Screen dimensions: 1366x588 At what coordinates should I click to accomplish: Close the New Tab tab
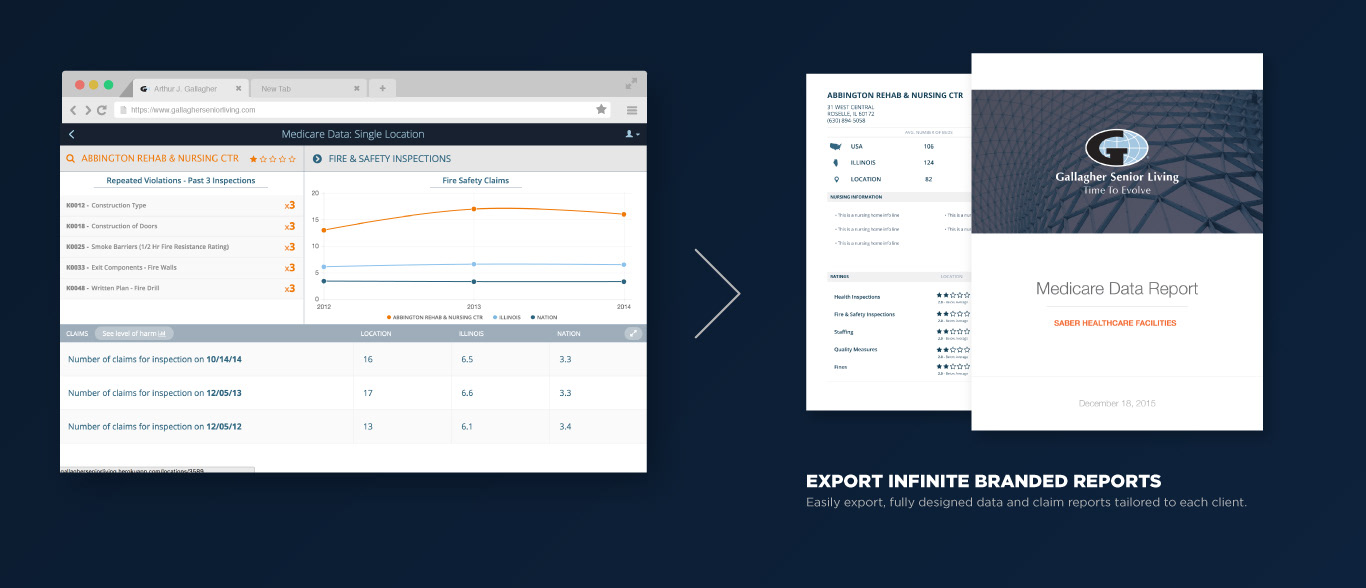click(357, 88)
